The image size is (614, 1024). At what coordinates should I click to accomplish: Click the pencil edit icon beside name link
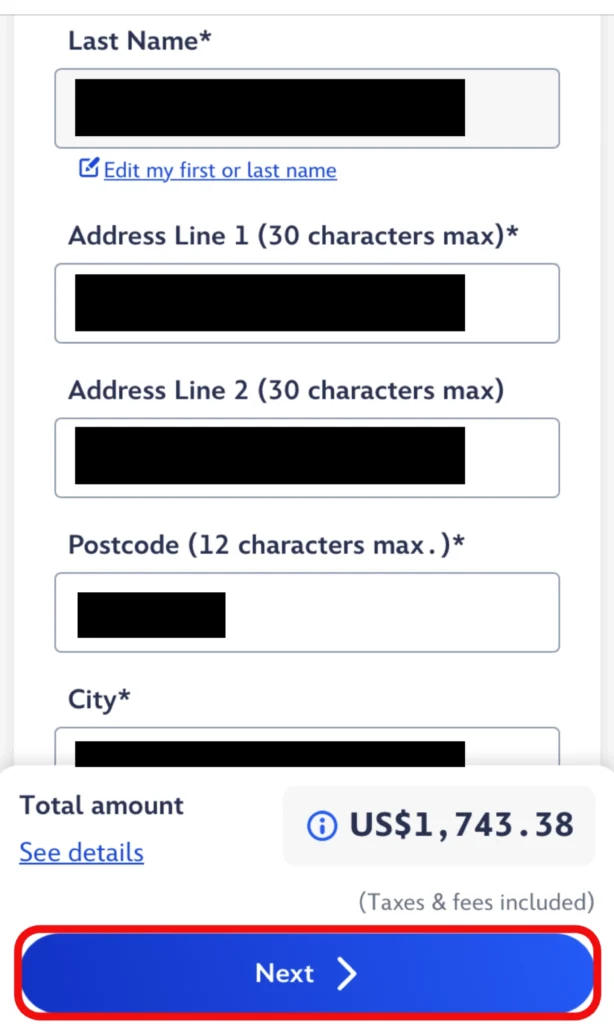coord(89,169)
